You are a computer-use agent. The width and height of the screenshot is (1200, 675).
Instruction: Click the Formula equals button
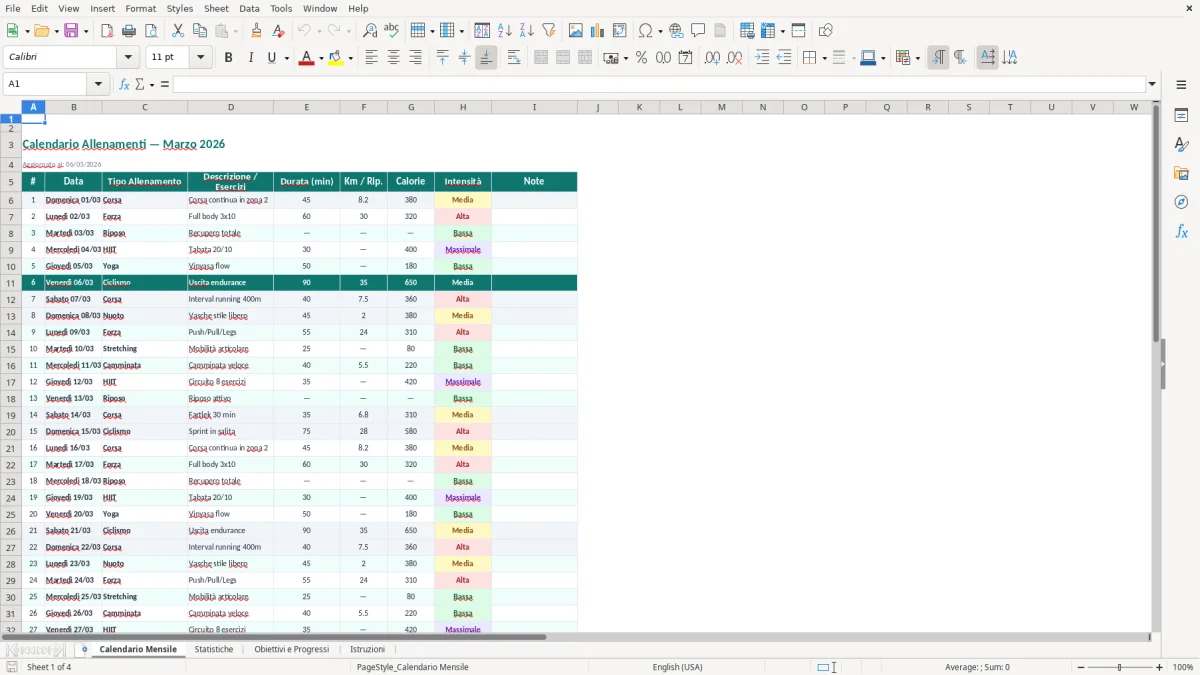pyautogui.click(x=165, y=84)
